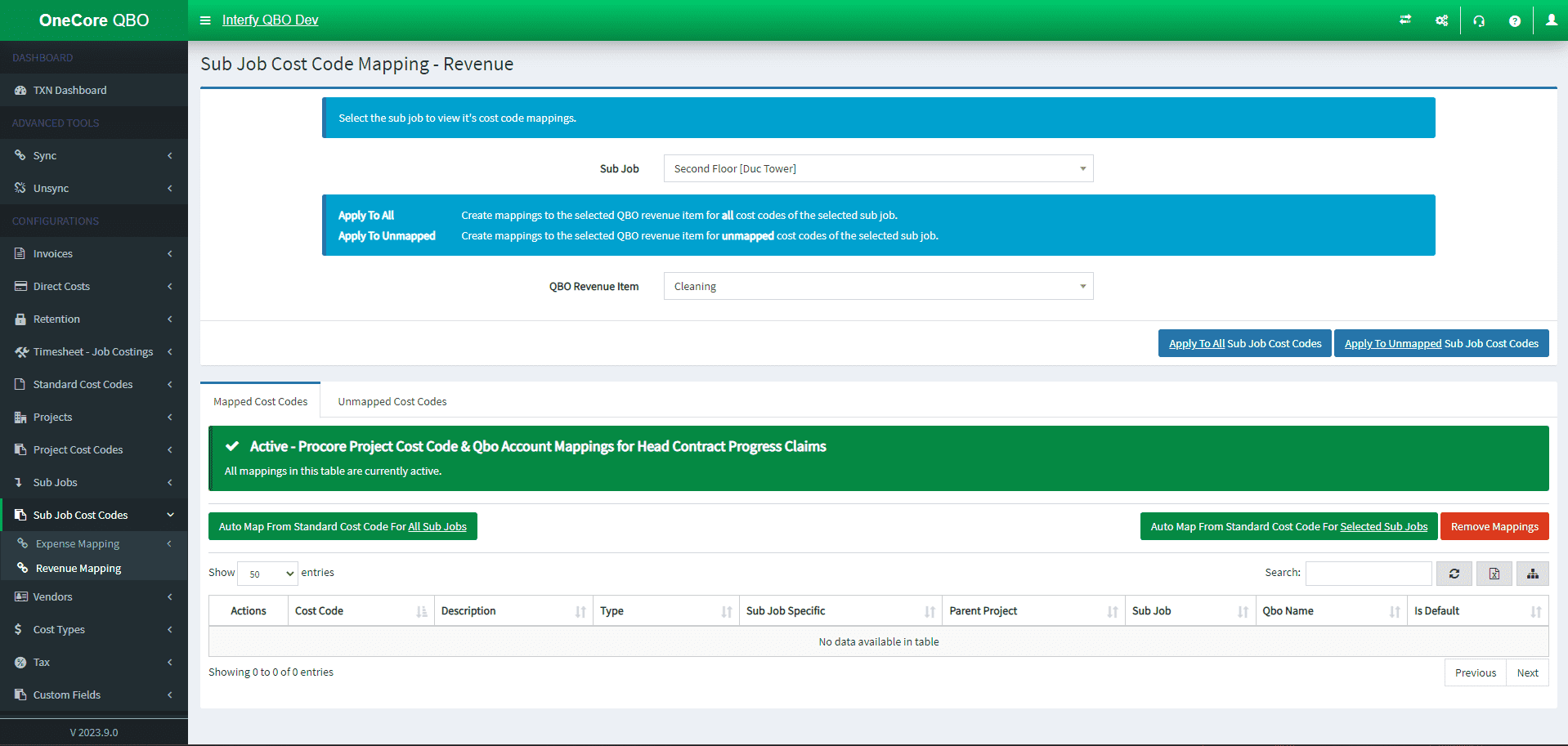The width and height of the screenshot is (1568, 746).
Task: Open the sync transfer icon in top bar
Action: [1405, 20]
